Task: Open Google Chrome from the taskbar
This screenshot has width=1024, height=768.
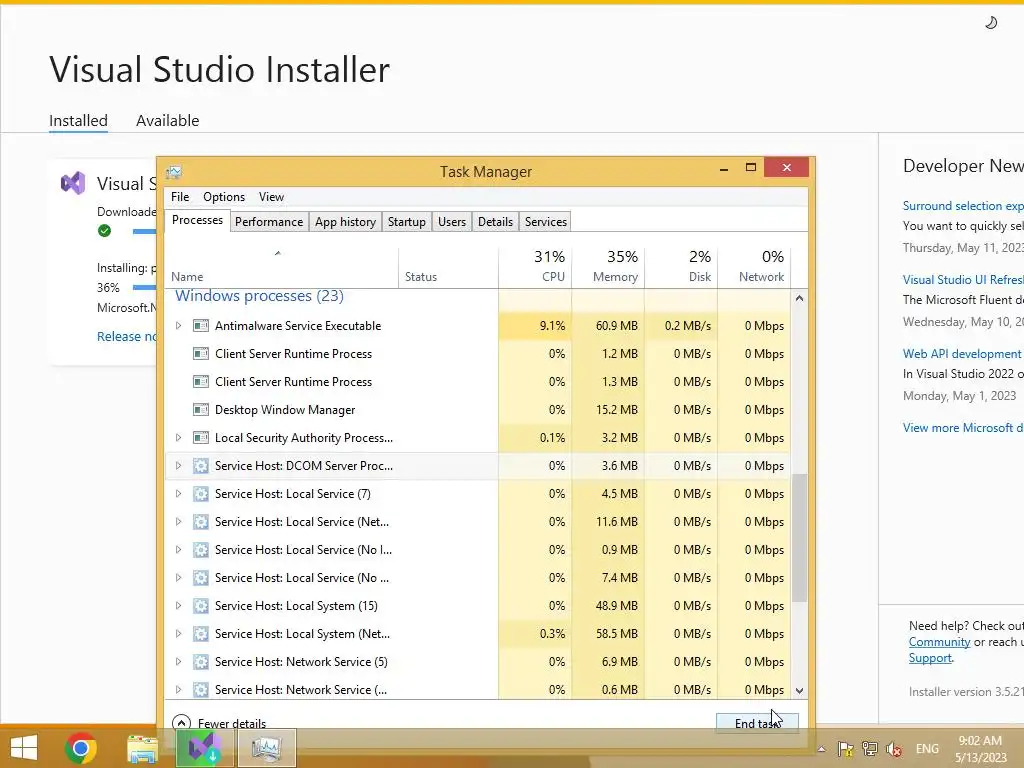Action: [81, 748]
